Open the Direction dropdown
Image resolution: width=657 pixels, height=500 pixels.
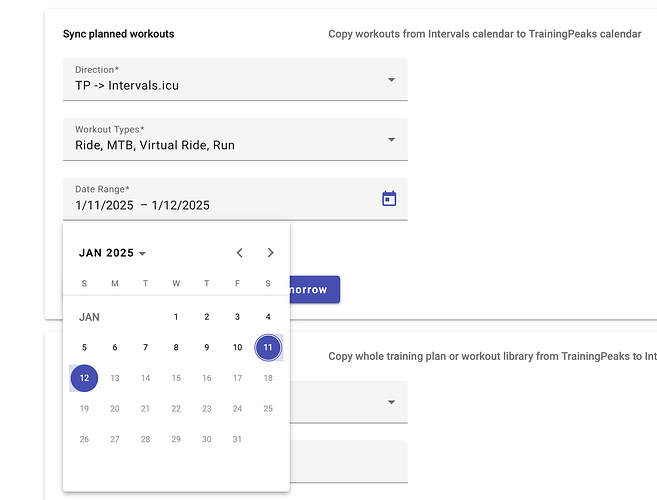click(235, 80)
